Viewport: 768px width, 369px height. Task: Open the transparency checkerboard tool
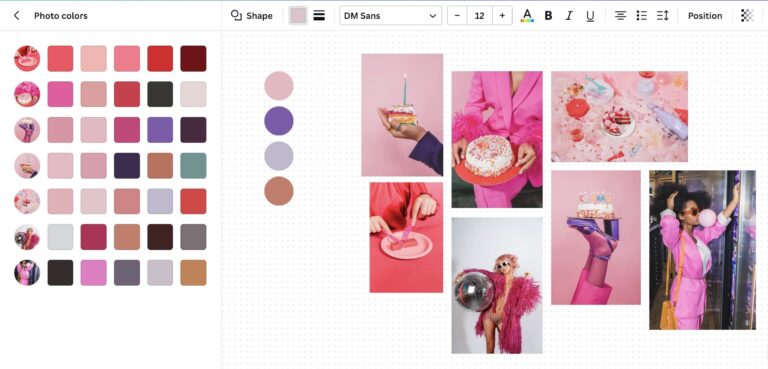[x=747, y=16]
